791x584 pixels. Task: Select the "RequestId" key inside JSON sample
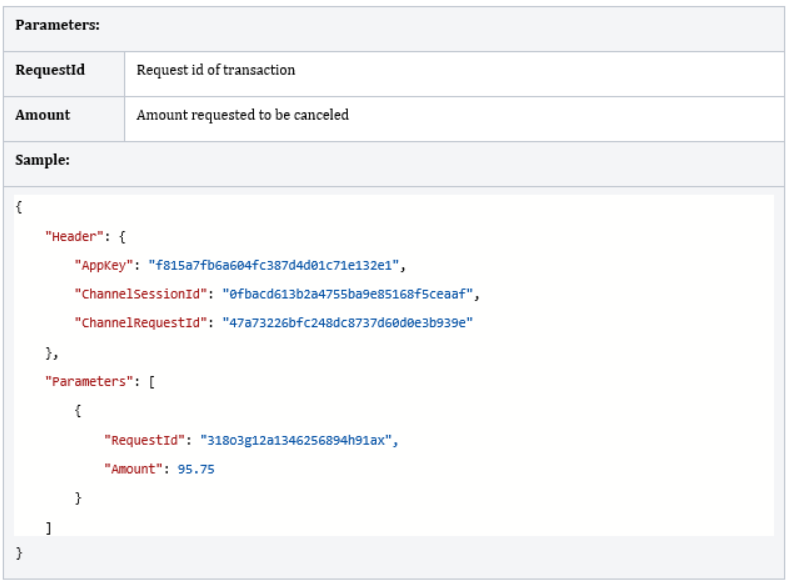(144, 440)
